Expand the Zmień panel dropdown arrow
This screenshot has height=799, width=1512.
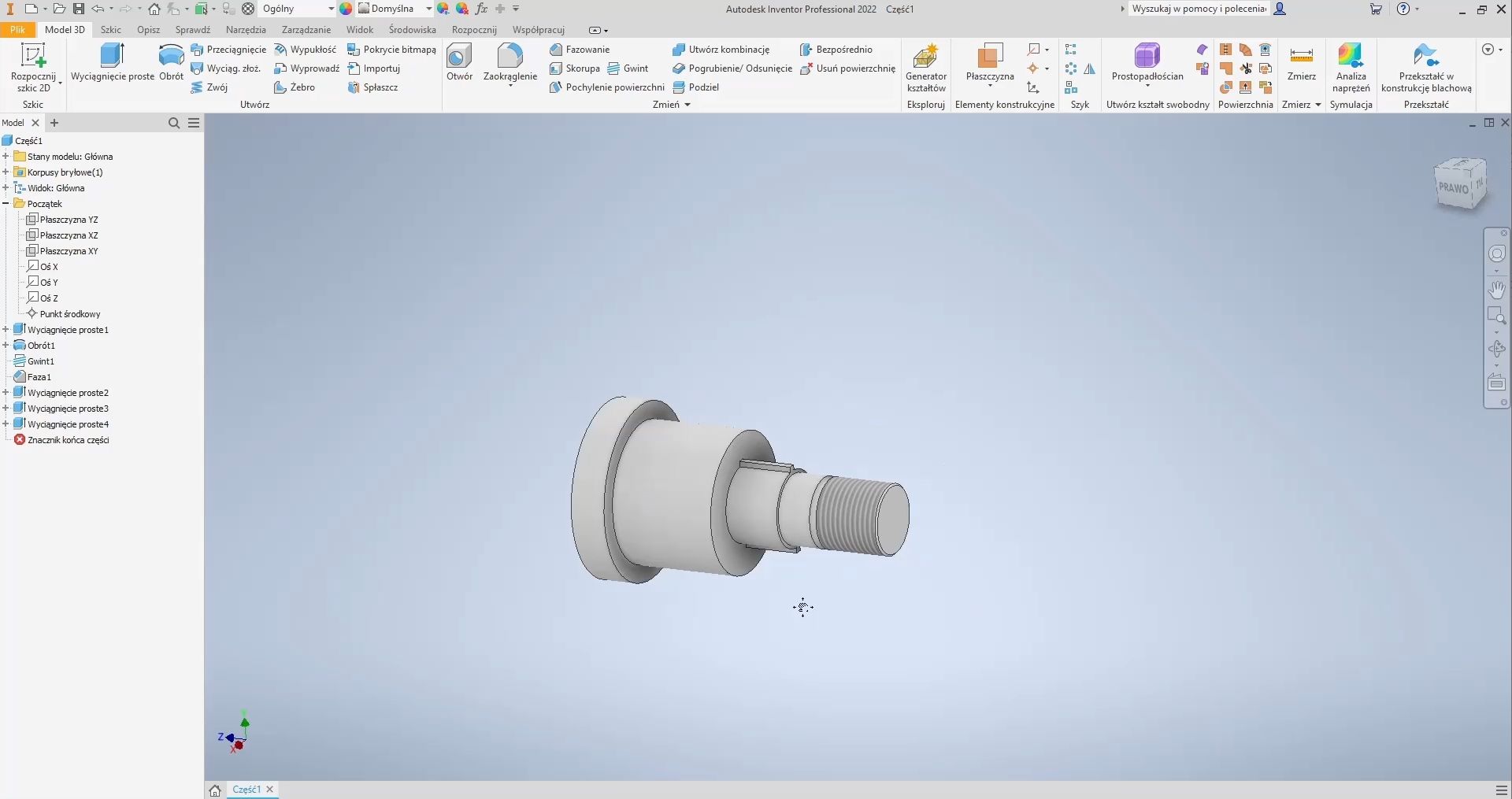point(687,105)
